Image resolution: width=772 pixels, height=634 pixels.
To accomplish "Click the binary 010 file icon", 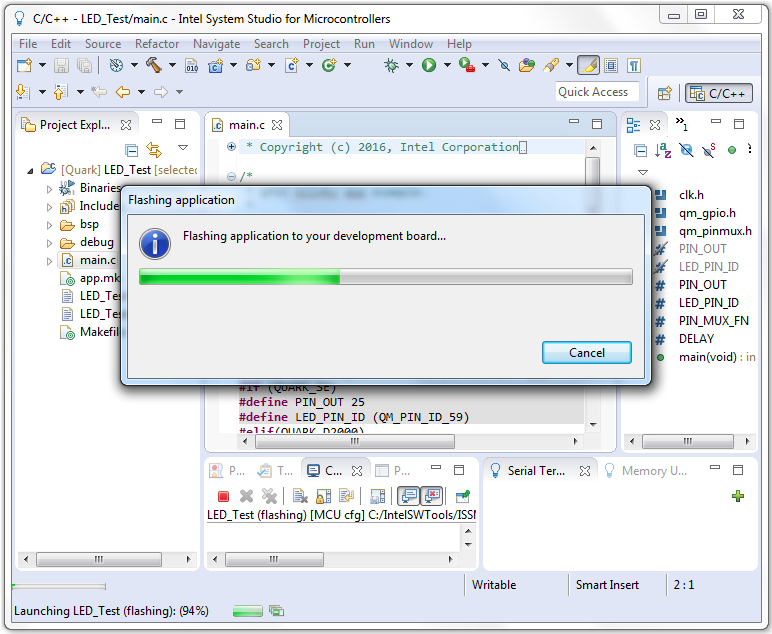I will [192, 65].
